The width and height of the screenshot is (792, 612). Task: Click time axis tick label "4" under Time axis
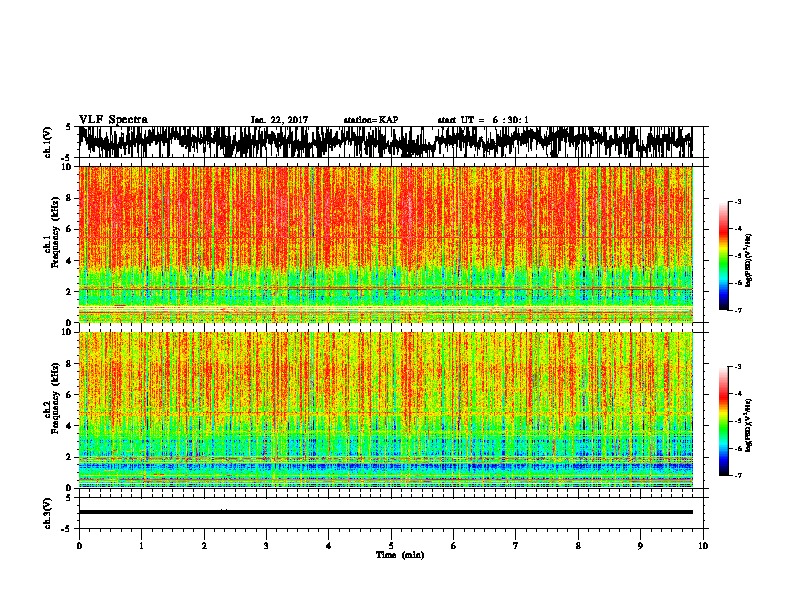[328, 546]
